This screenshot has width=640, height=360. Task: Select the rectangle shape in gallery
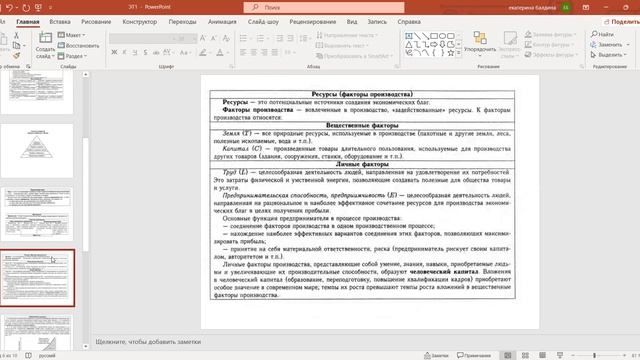[x=434, y=36]
